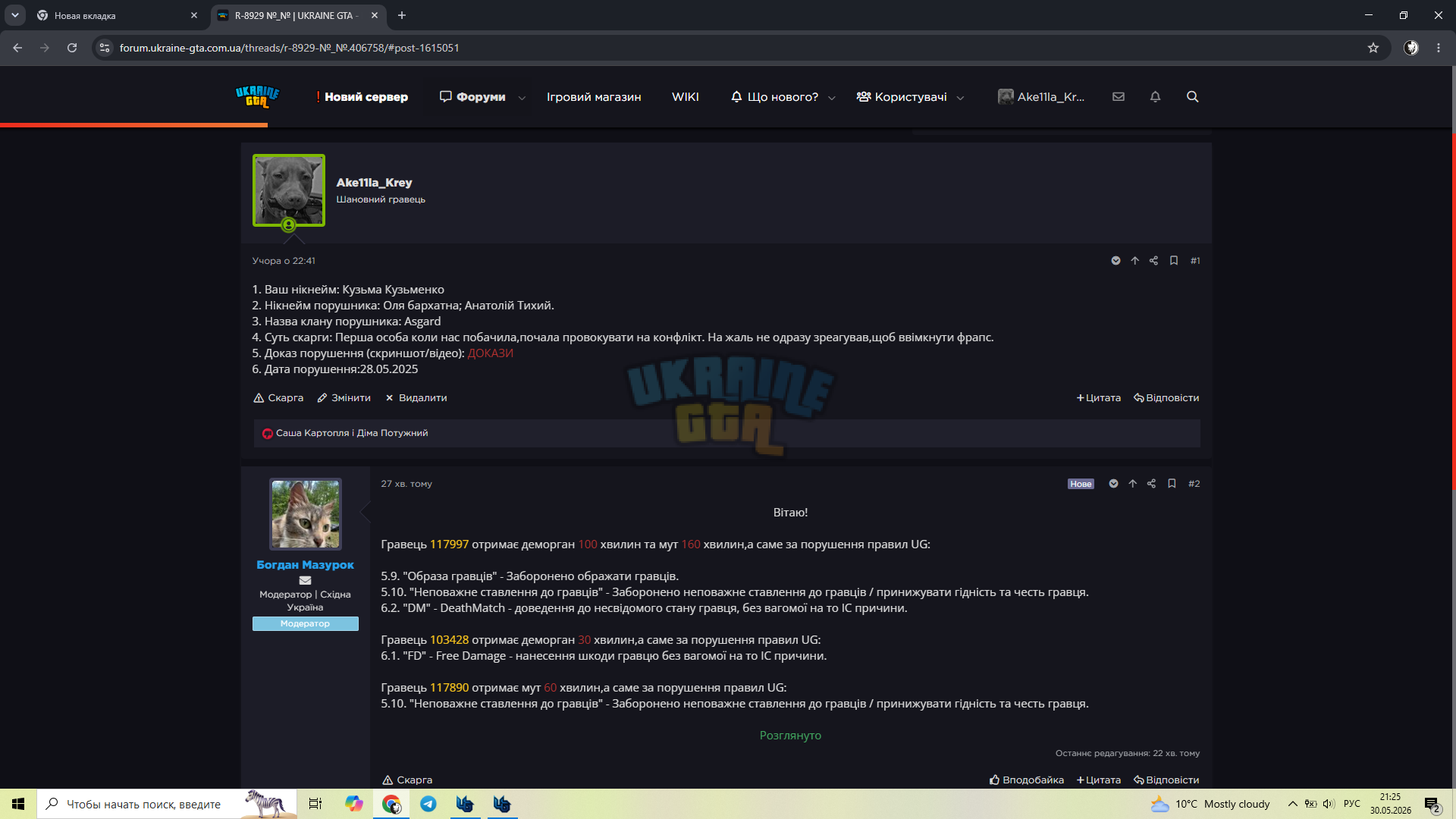Viewport: 1456px width, 819px height.
Task: Open Windows Start menu
Action: coord(18,804)
